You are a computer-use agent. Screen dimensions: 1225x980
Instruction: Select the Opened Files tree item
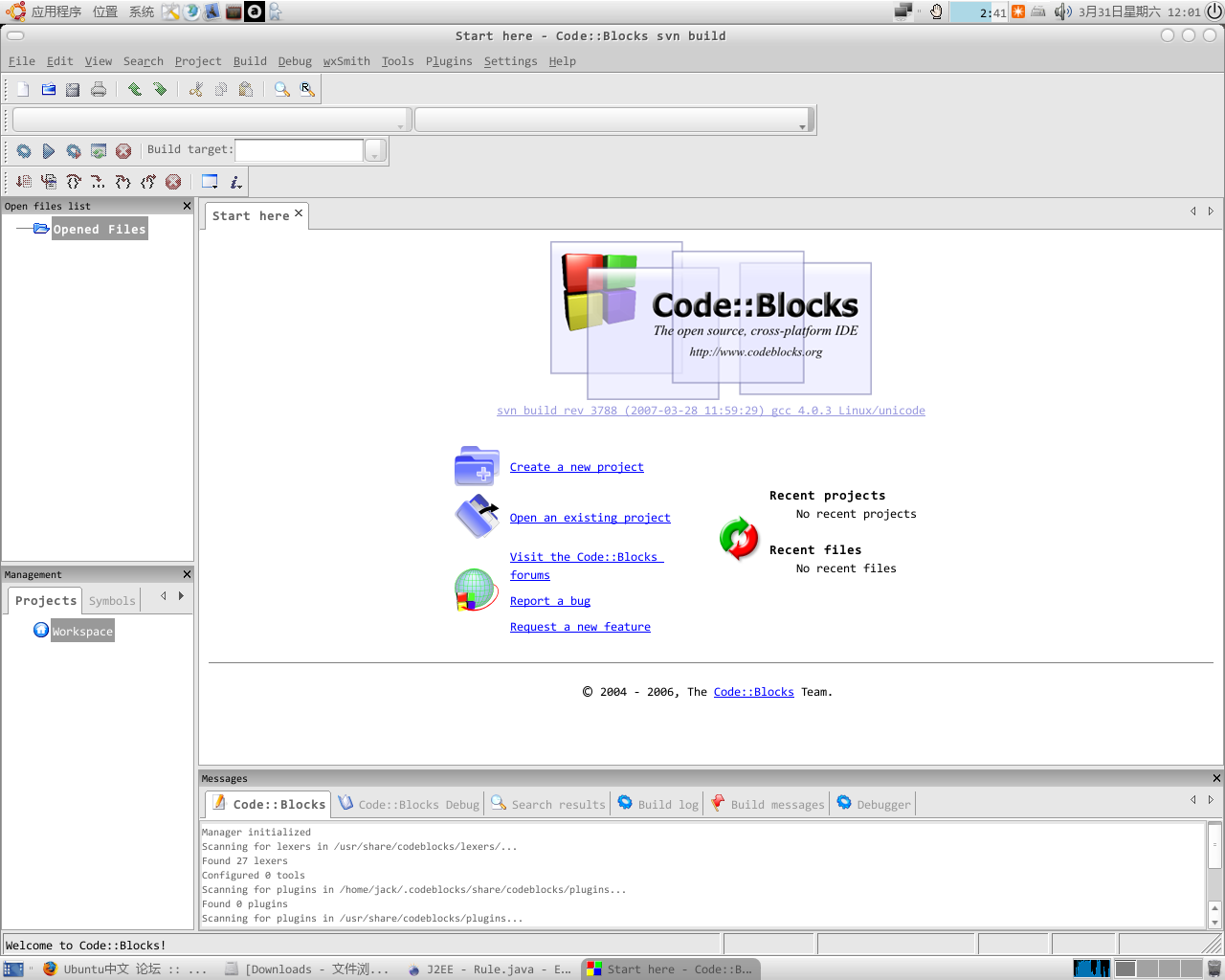coord(100,230)
